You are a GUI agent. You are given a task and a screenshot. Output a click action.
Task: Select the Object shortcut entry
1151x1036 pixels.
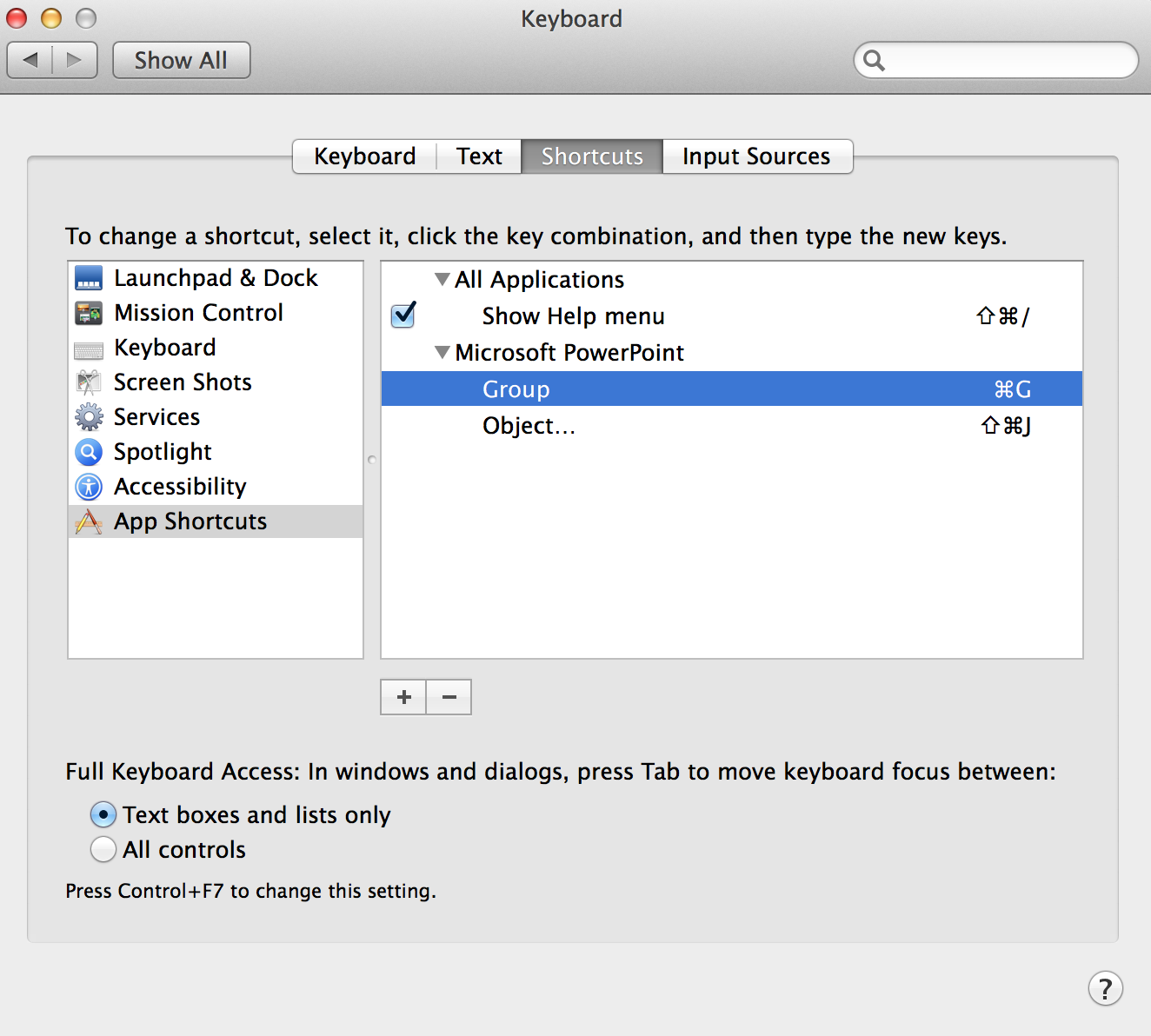(529, 425)
